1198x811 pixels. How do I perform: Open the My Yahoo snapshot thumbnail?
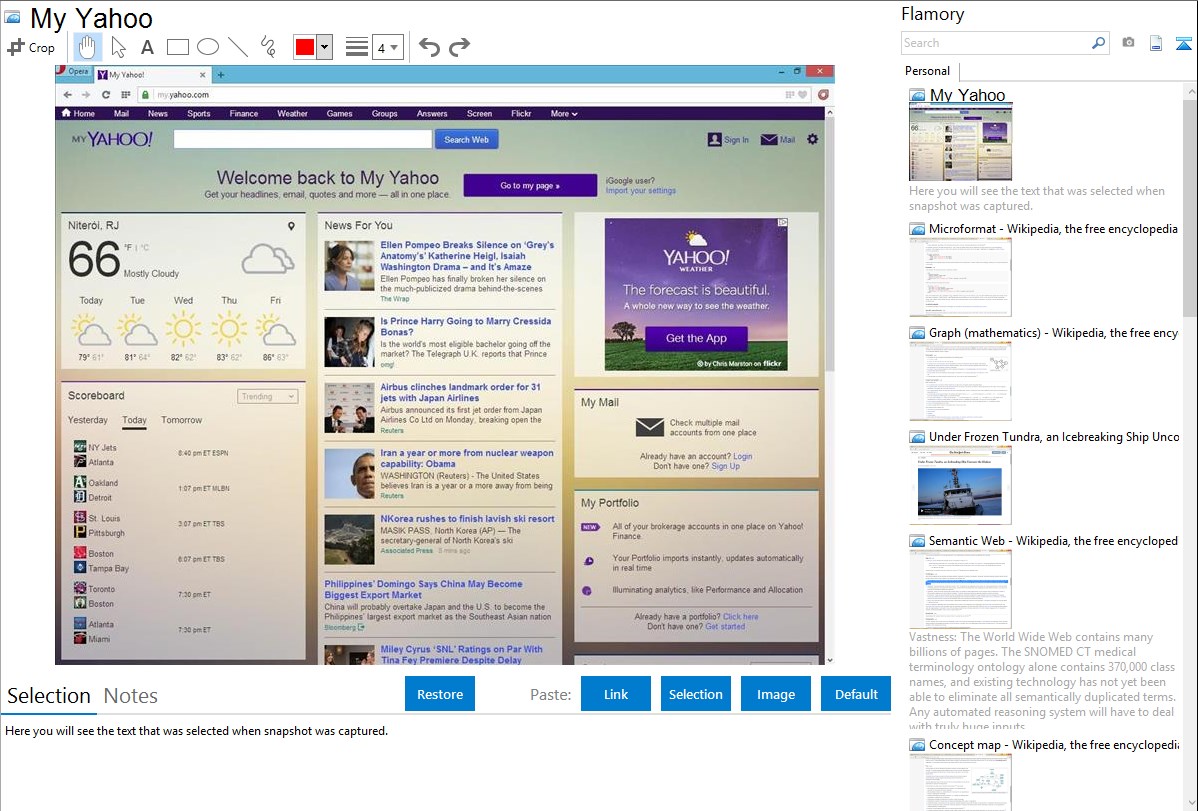(960, 142)
